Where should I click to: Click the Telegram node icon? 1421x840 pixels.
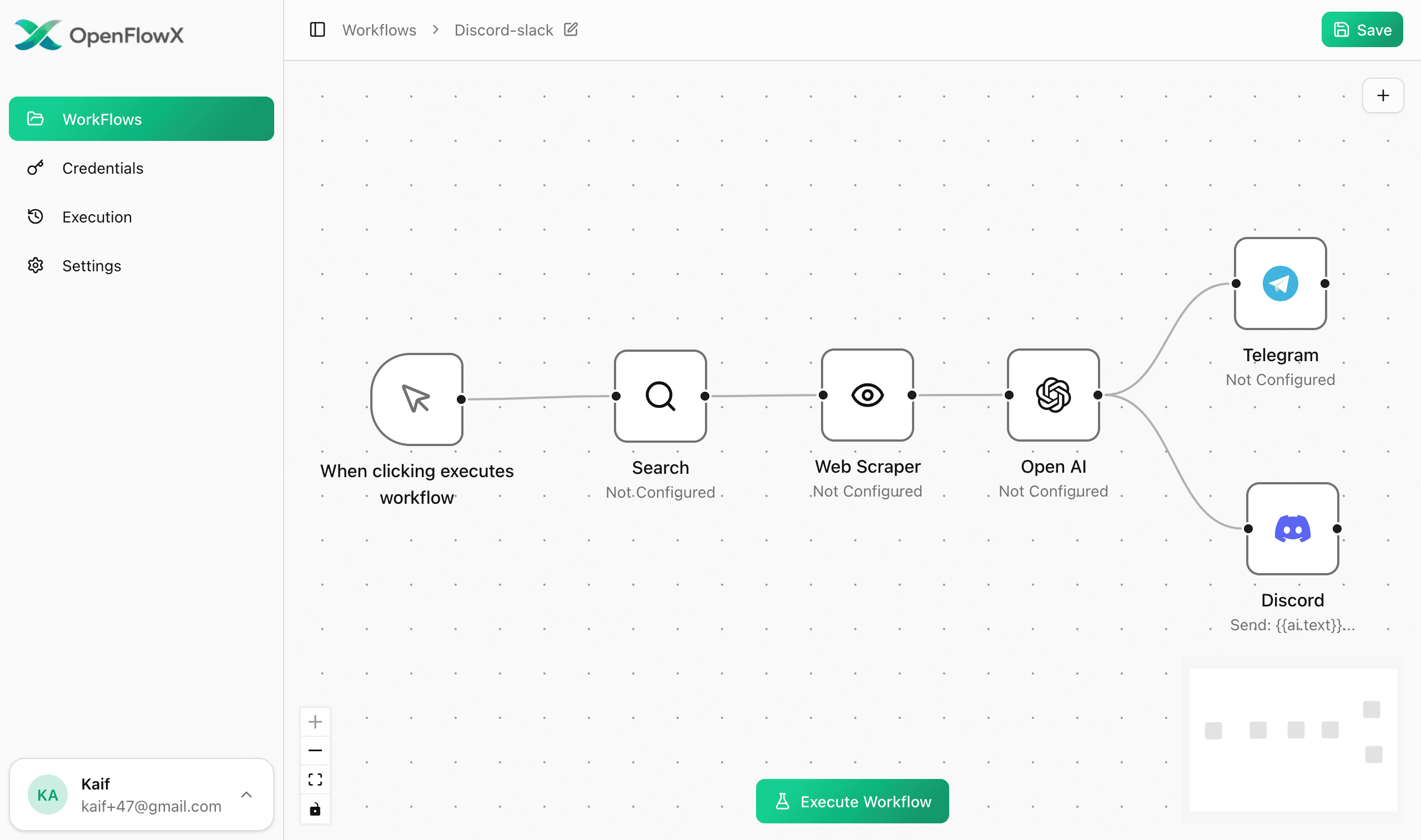tap(1280, 283)
